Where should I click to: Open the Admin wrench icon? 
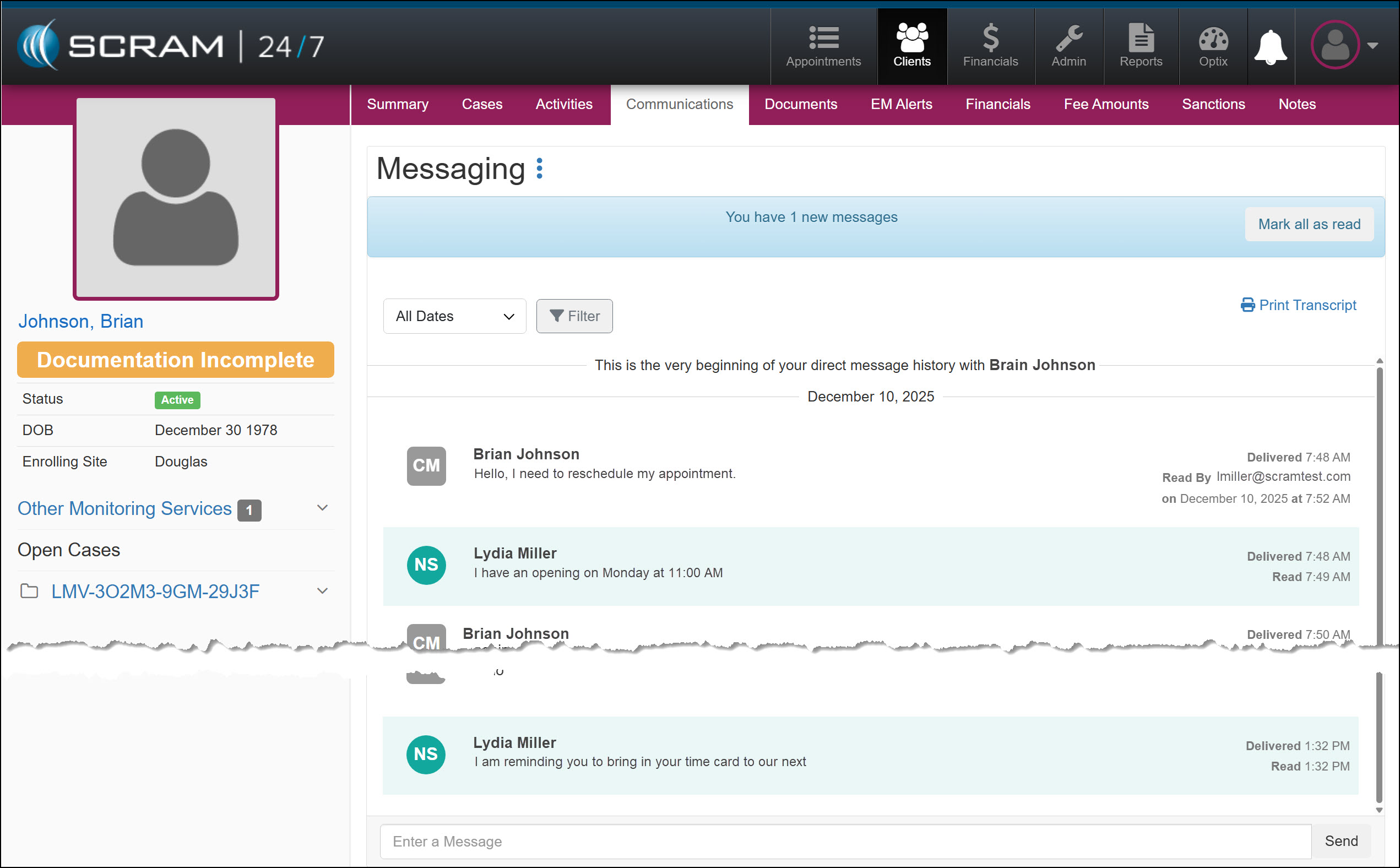click(1068, 38)
